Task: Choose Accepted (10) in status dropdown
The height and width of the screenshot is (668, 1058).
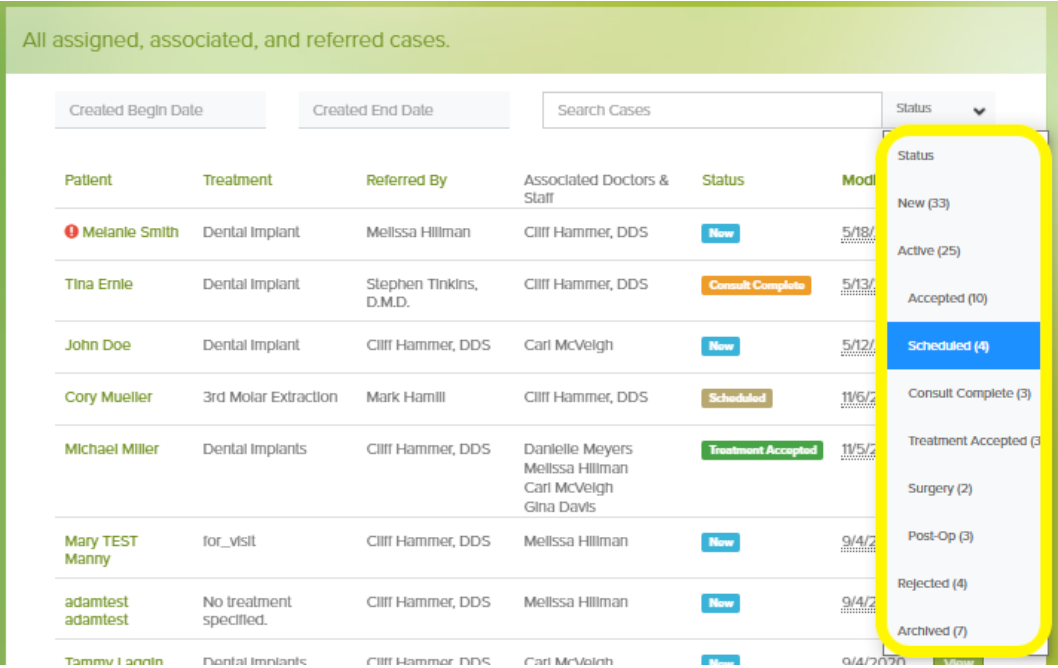Action: tap(947, 298)
